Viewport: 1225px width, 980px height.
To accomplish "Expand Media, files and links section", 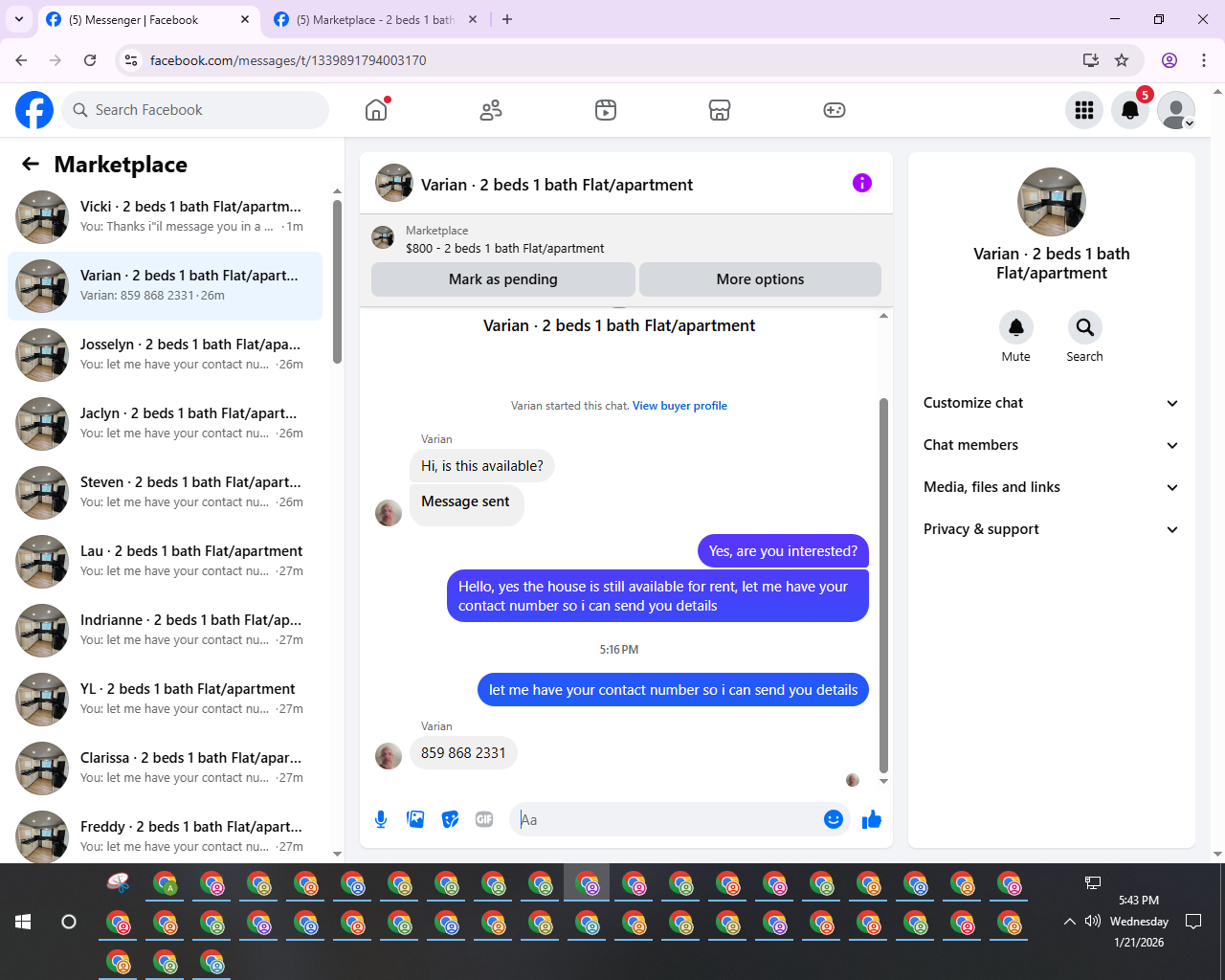I will click(1051, 487).
